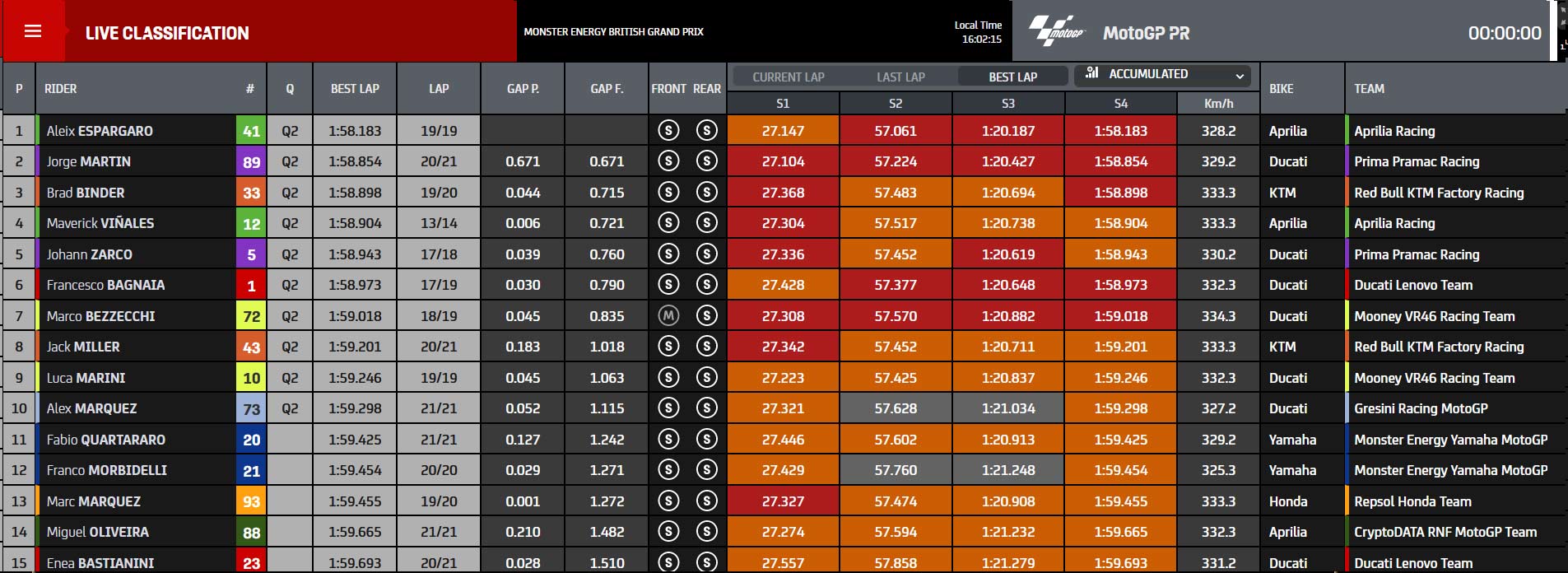The image size is (1568, 573).
Task: Select the BEST LAP tab
Action: [x=1012, y=77]
